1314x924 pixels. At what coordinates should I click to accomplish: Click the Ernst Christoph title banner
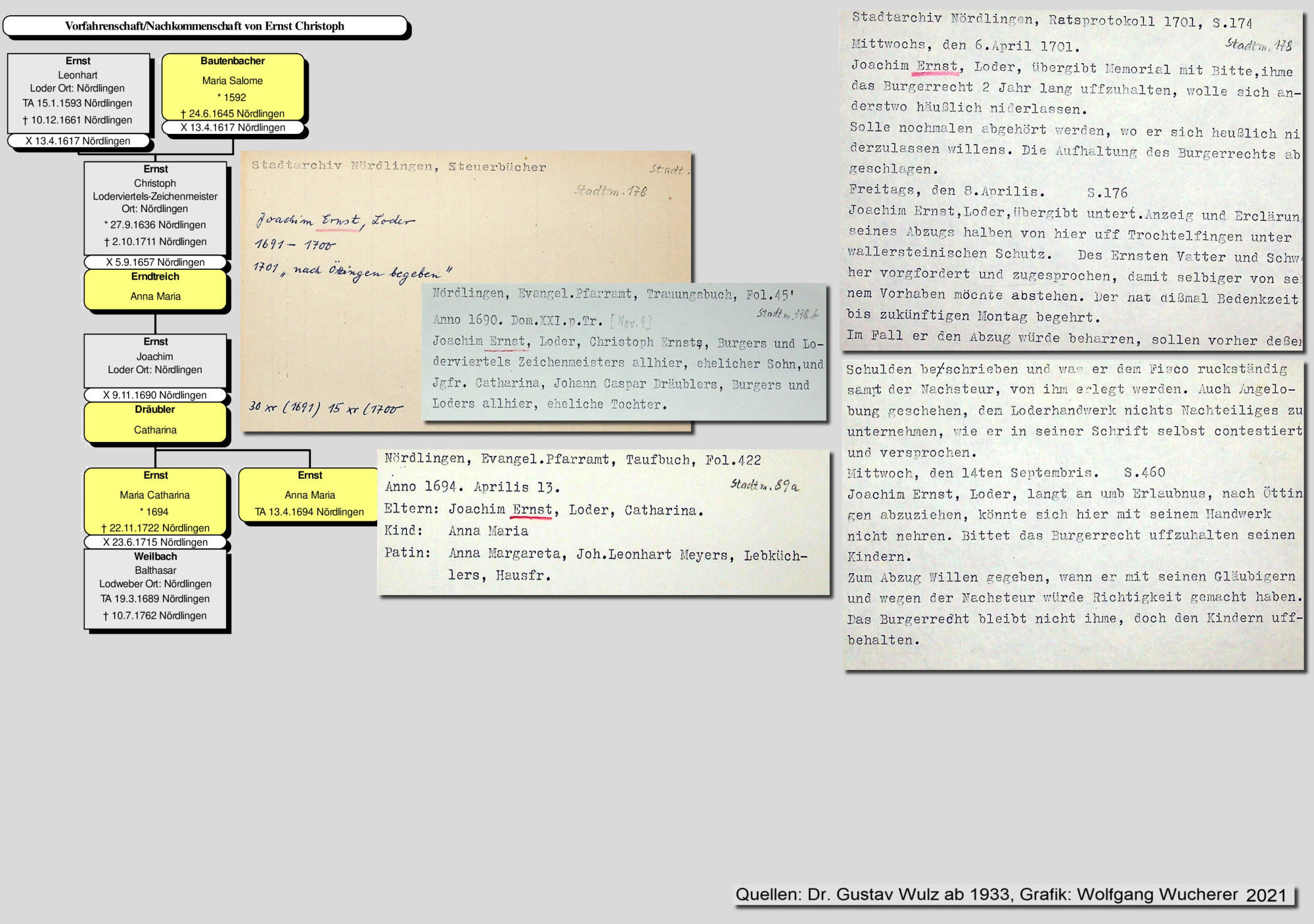click(x=204, y=26)
